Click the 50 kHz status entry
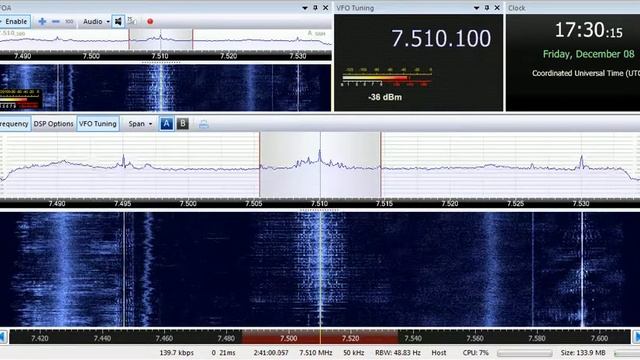This screenshot has height=360, width=640. pyautogui.click(x=353, y=353)
